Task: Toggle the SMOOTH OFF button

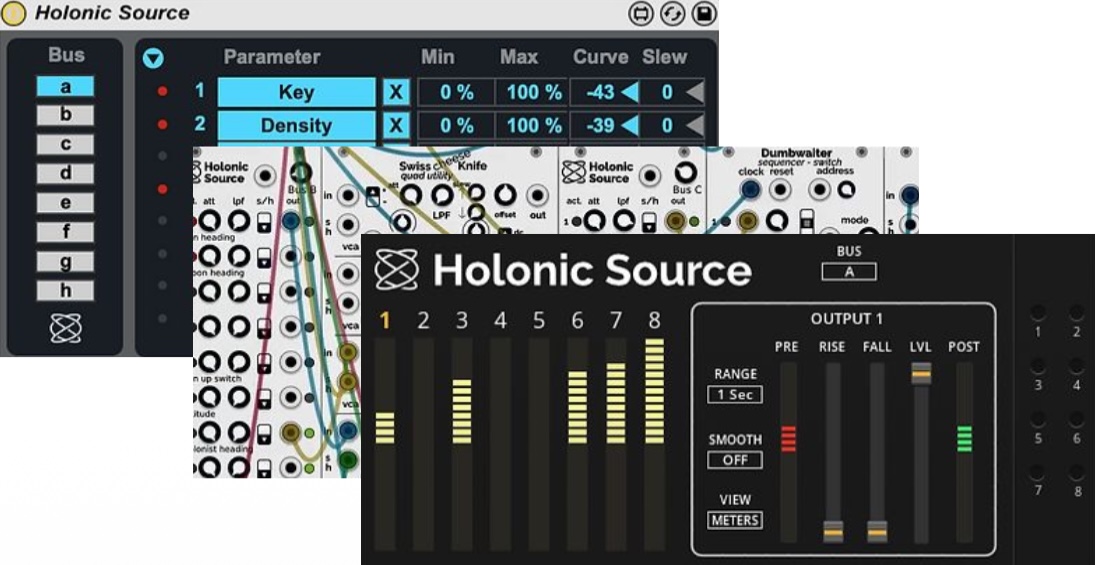Action: tap(735, 460)
